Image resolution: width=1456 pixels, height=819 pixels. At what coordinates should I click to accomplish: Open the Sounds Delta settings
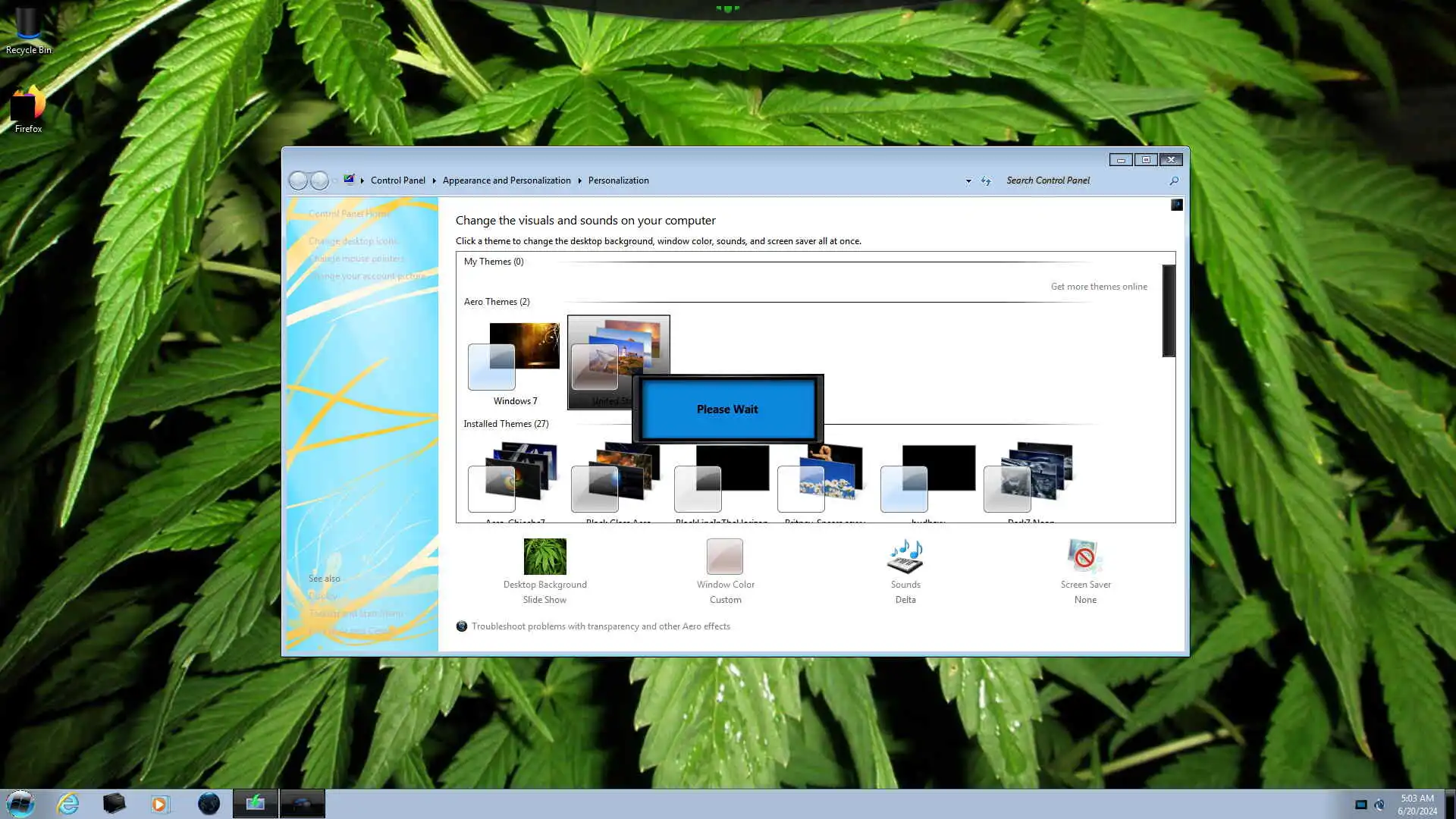click(x=905, y=557)
